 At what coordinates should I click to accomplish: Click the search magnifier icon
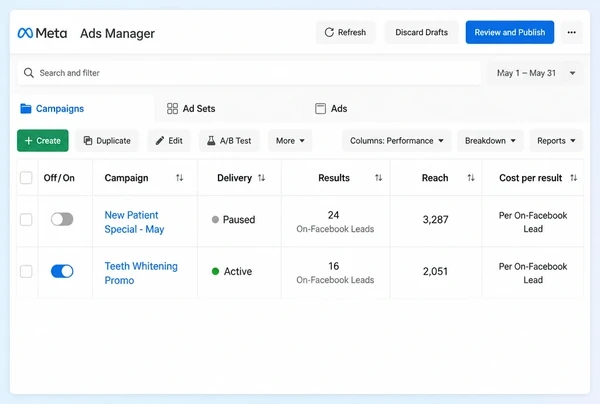[29, 73]
